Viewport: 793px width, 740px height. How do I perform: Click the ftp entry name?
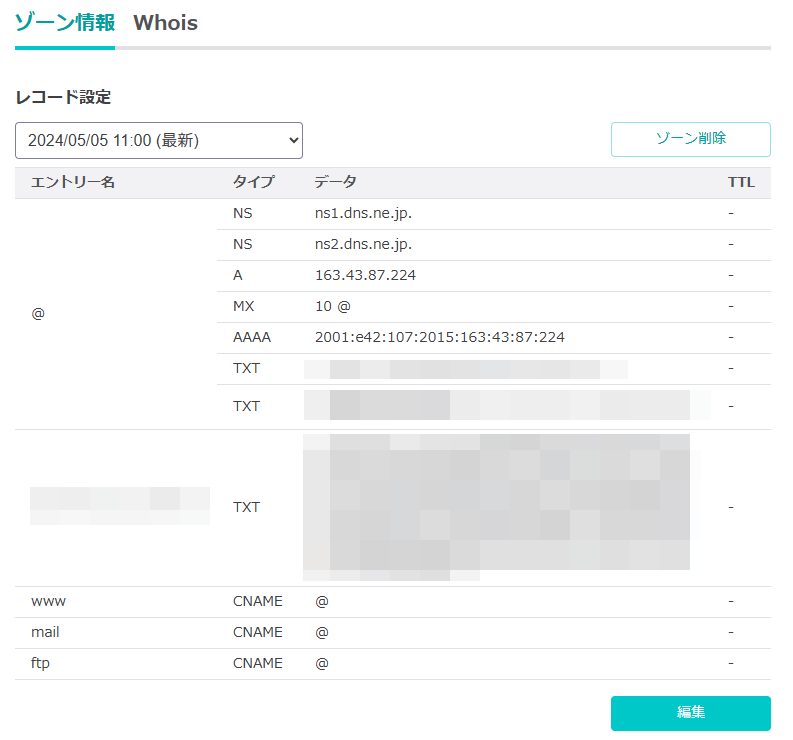click(40, 664)
